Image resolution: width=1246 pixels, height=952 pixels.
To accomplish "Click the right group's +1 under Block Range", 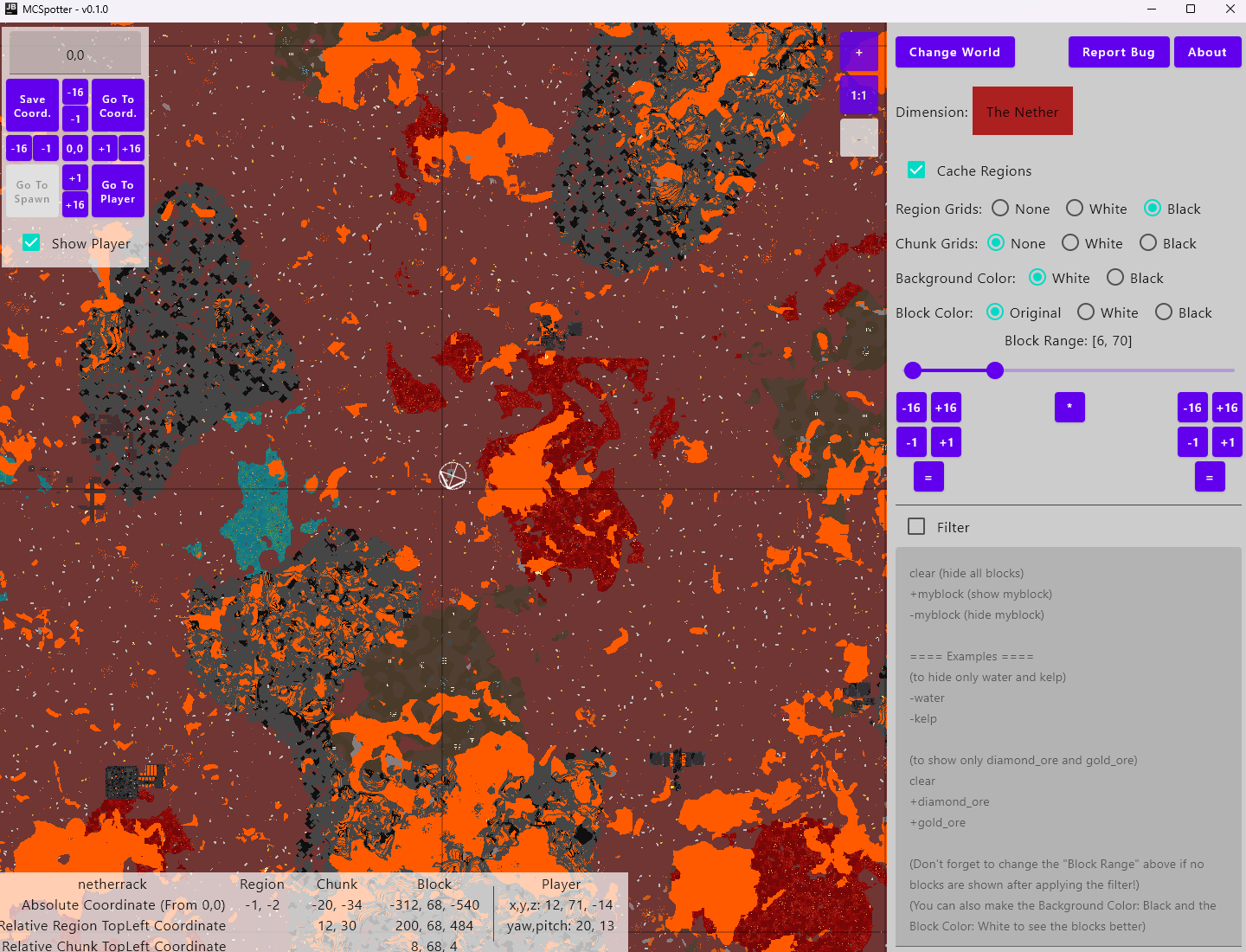I will (1227, 442).
